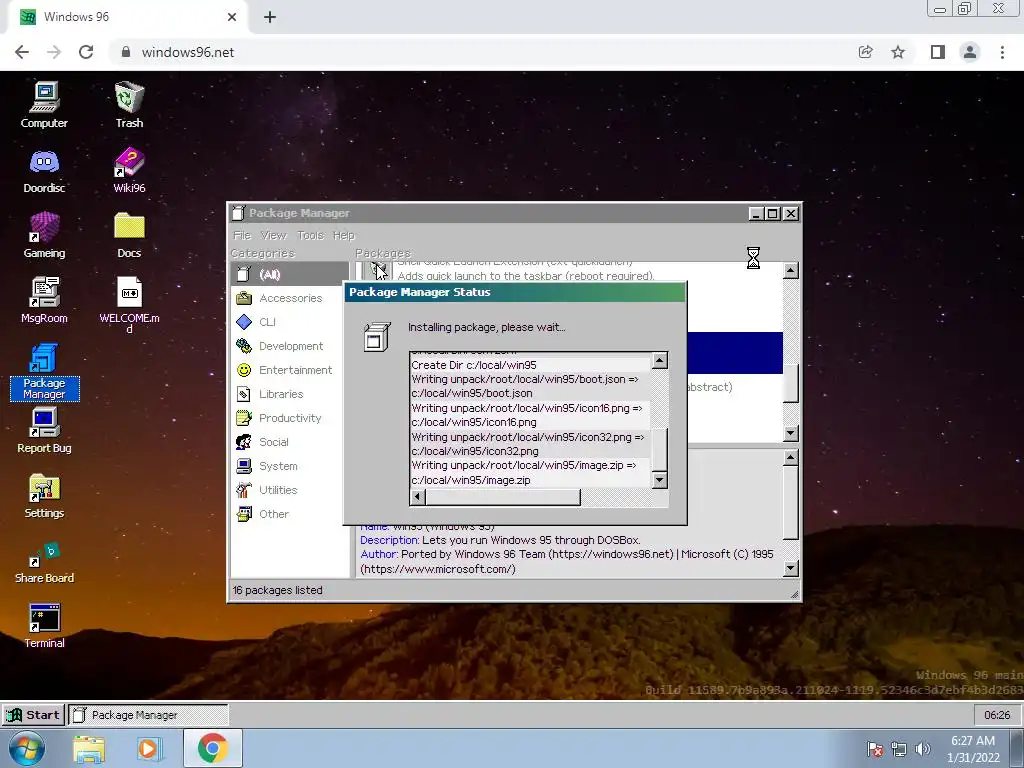
Task: Open the Wiki96 help book icon
Action: [129, 171]
